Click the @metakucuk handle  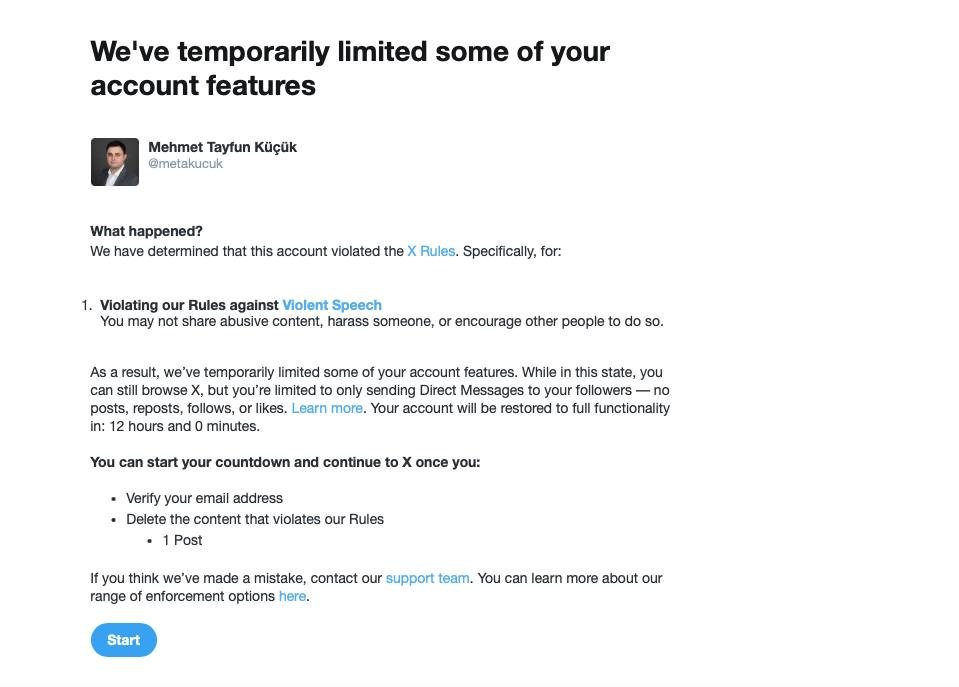click(x=185, y=164)
